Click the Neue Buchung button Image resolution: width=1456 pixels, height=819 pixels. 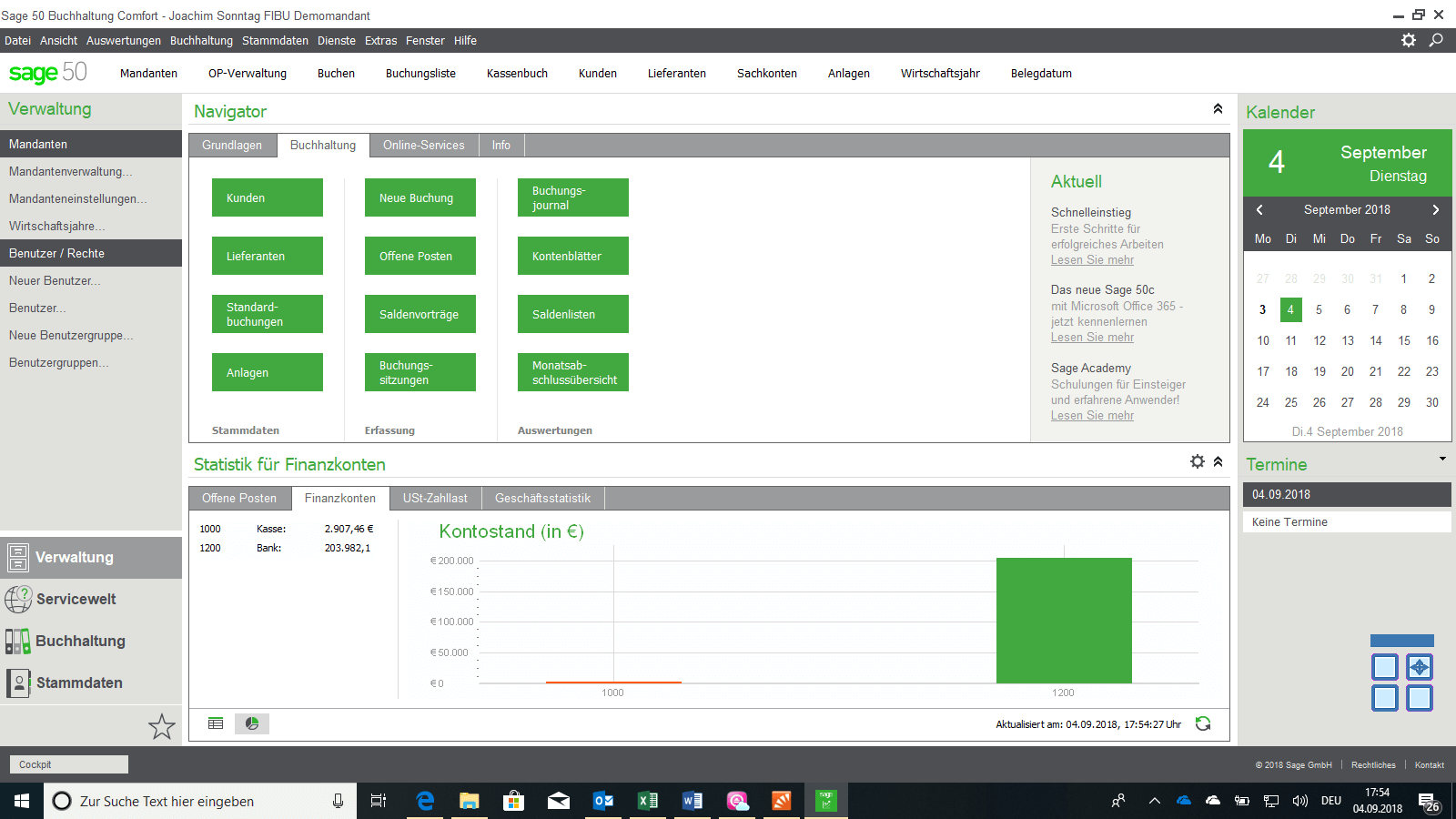pos(420,197)
